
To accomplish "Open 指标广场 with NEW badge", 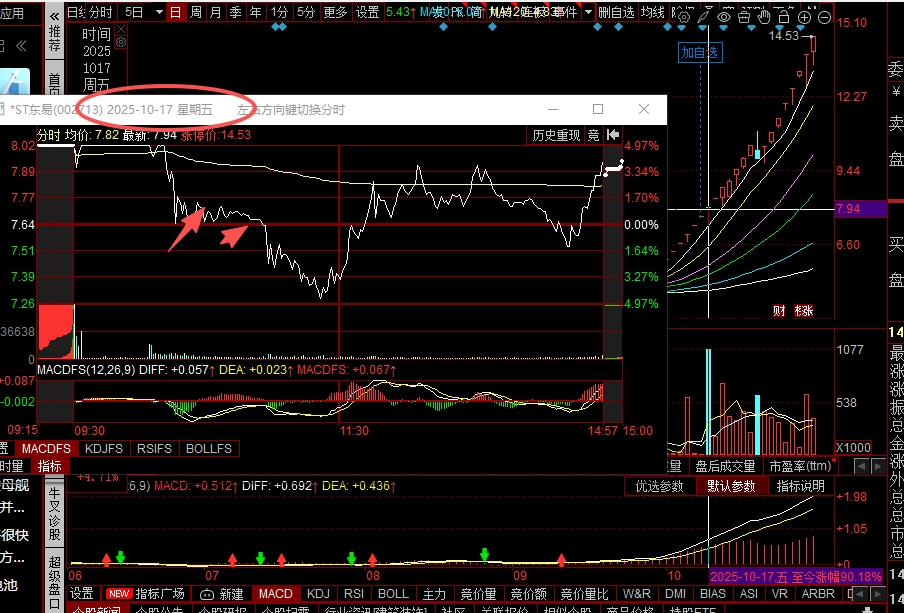I will coord(145,593).
